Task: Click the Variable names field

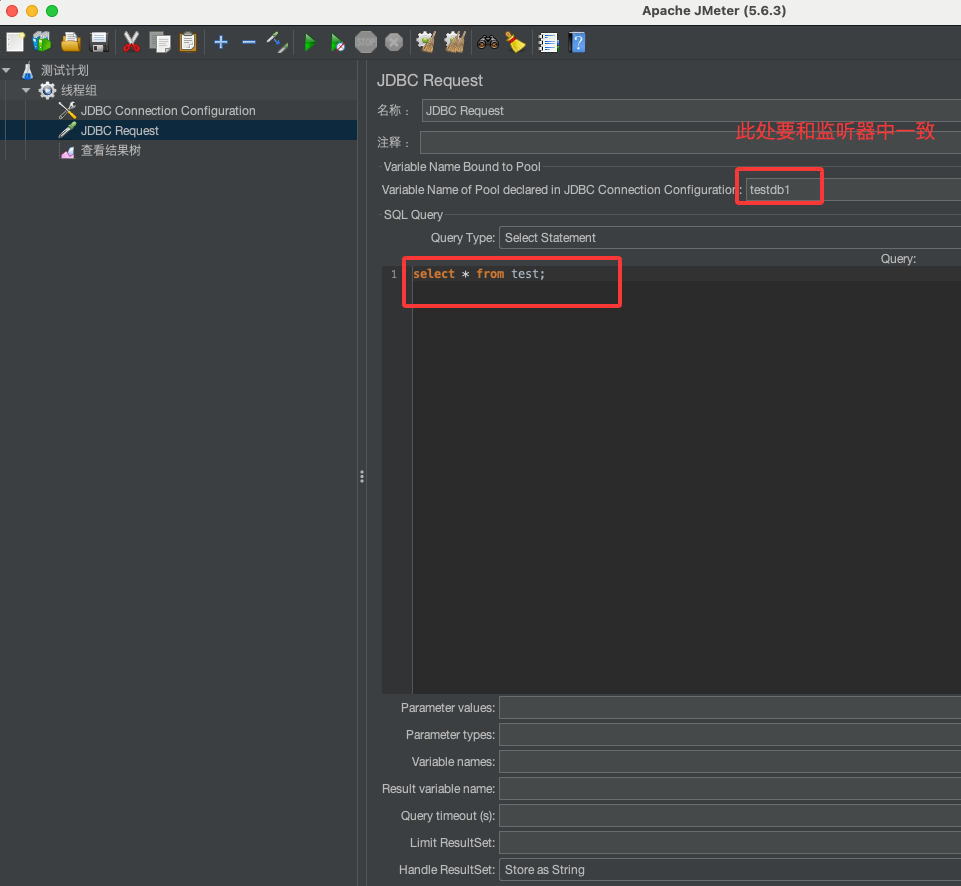Action: 730,762
